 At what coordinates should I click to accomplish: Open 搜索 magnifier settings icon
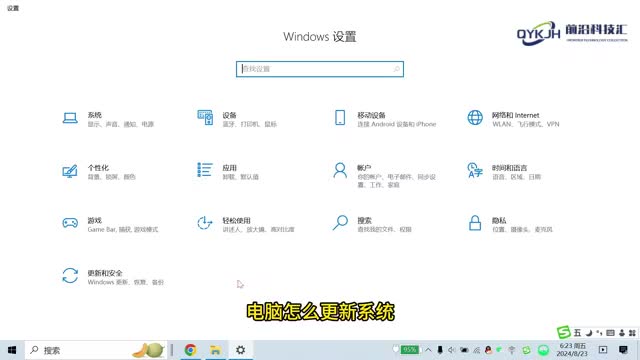coord(340,223)
